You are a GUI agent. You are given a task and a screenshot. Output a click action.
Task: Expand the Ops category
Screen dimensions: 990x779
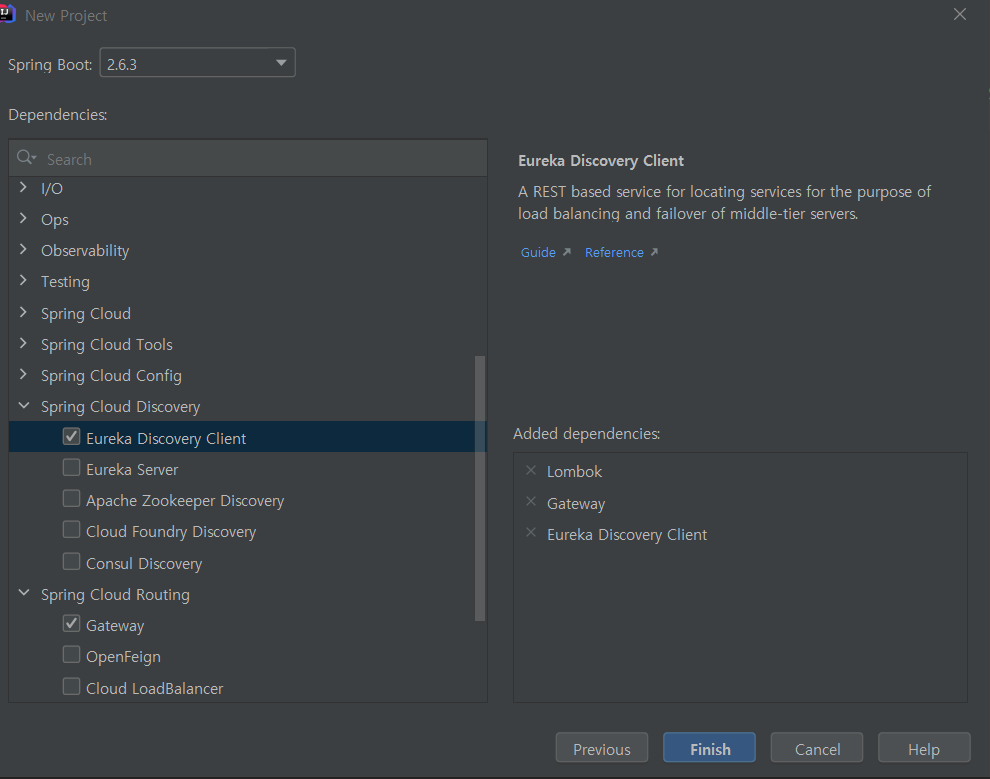point(23,218)
